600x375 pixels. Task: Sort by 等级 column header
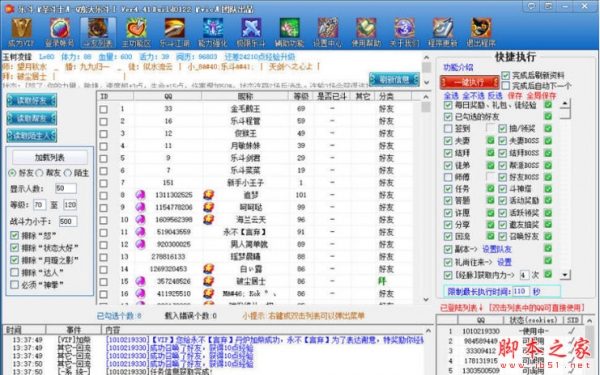click(x=301, y=96)
